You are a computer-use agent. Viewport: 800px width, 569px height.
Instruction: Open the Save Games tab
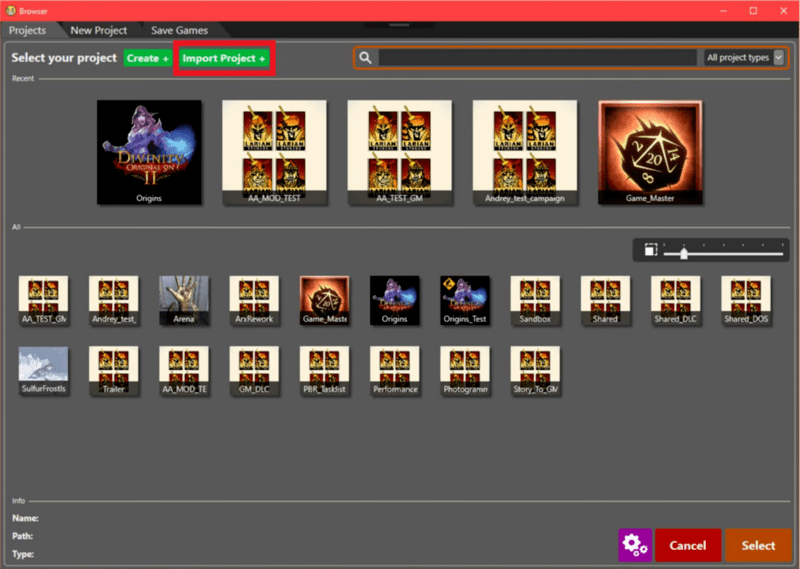click(x=179, y=31)
